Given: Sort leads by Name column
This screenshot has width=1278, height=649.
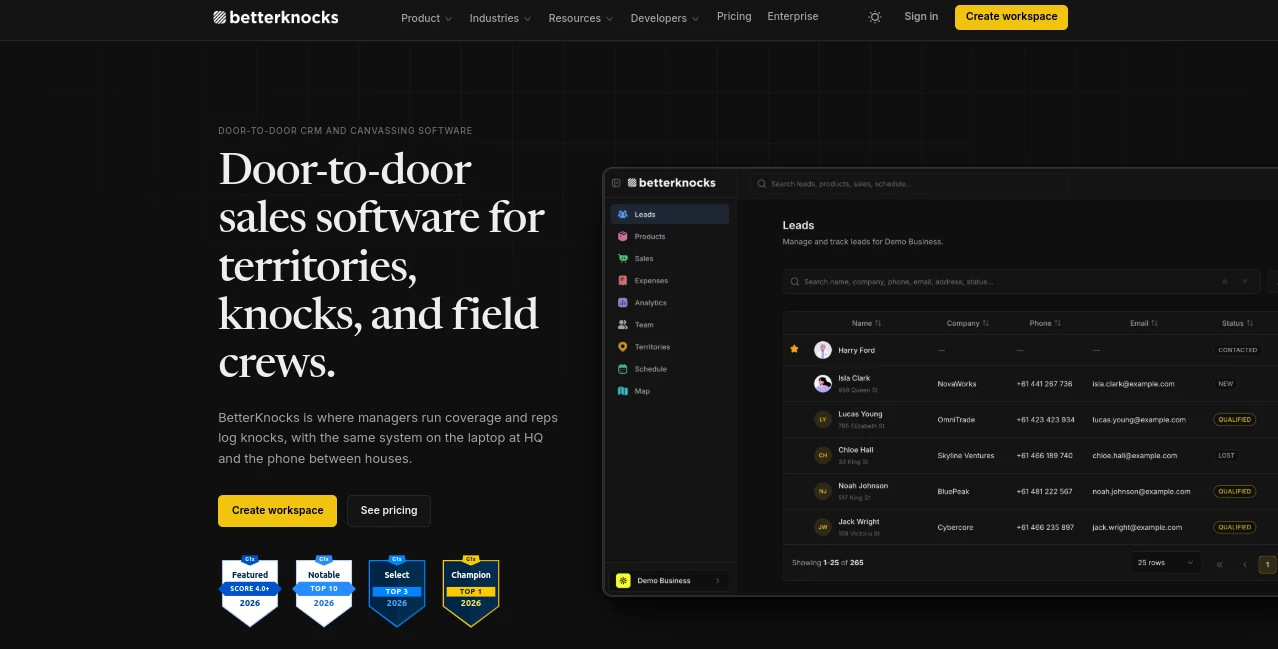Looking at the screenshot, I should [x=867, y=323].
